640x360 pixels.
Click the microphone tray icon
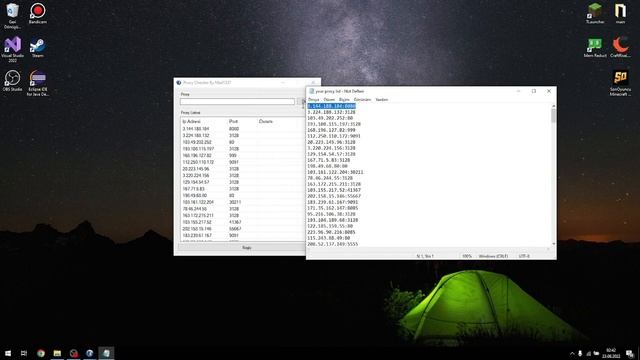(x=580, y=353)
